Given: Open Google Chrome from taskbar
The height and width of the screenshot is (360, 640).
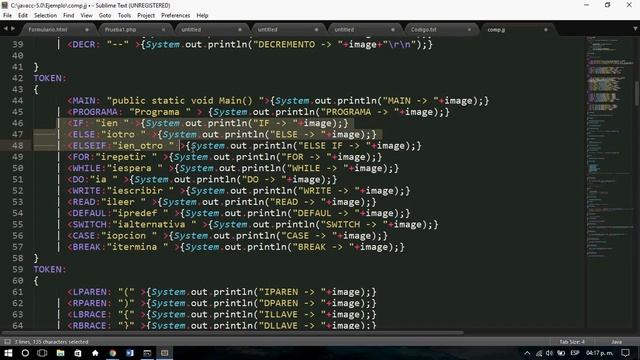Looking at the screenshot, I should [113, 353].
